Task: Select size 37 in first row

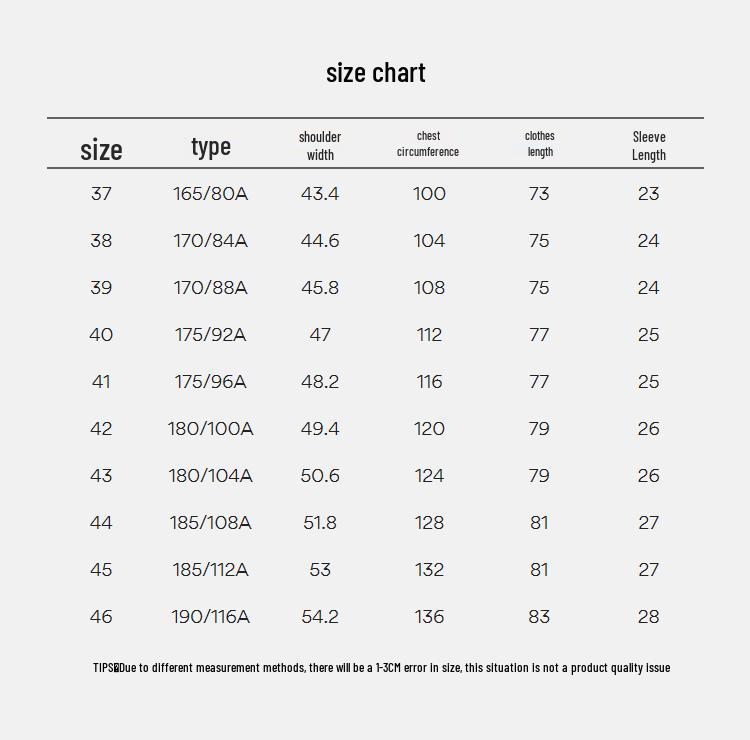Action: (101, 194)
